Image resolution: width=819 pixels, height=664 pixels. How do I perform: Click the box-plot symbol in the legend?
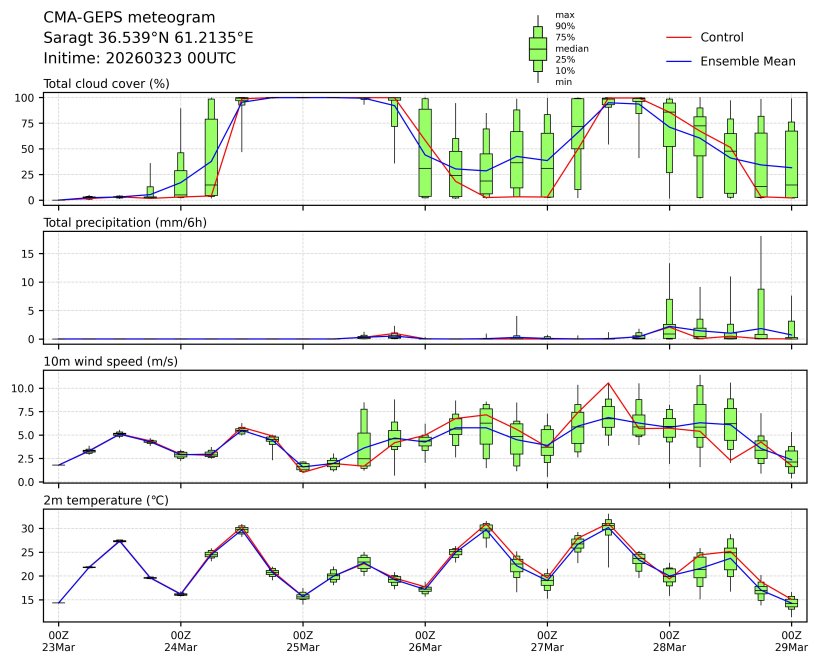point(537,48)
